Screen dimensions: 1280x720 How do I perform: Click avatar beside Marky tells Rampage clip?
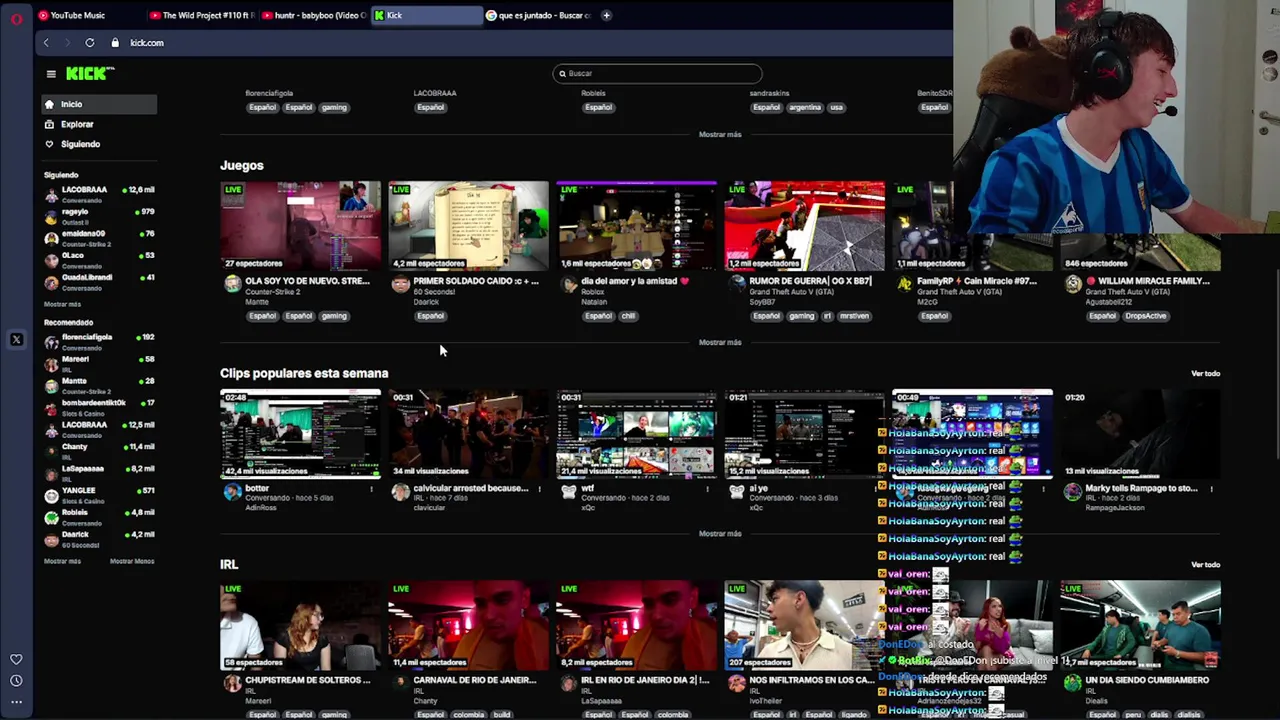click(x=1073, y=492)
